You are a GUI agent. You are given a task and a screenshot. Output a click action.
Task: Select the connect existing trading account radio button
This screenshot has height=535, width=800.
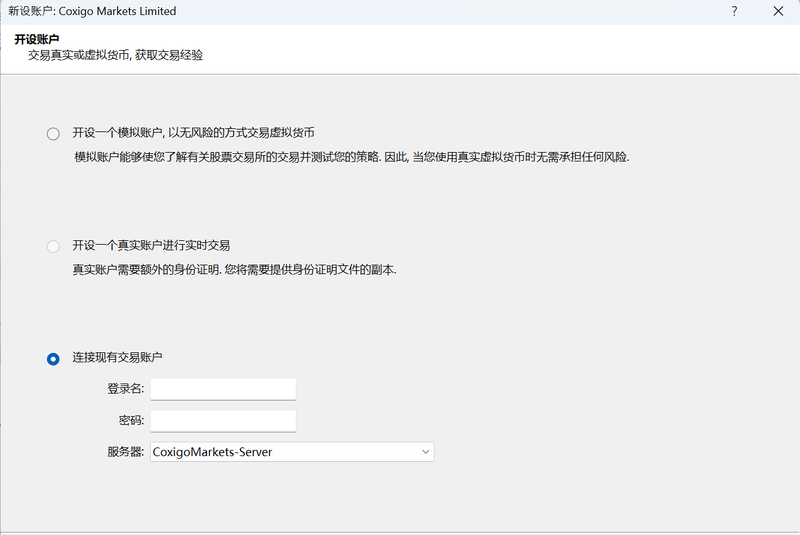(53, 359)
